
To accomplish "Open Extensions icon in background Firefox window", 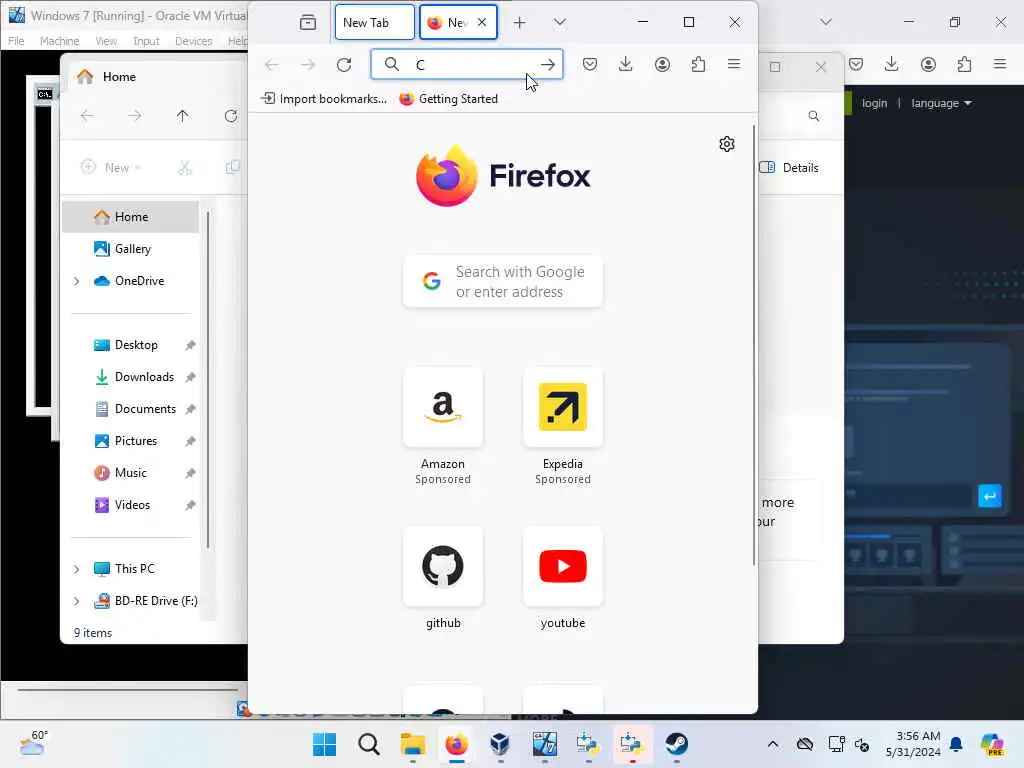I will (x=964, y=64).
